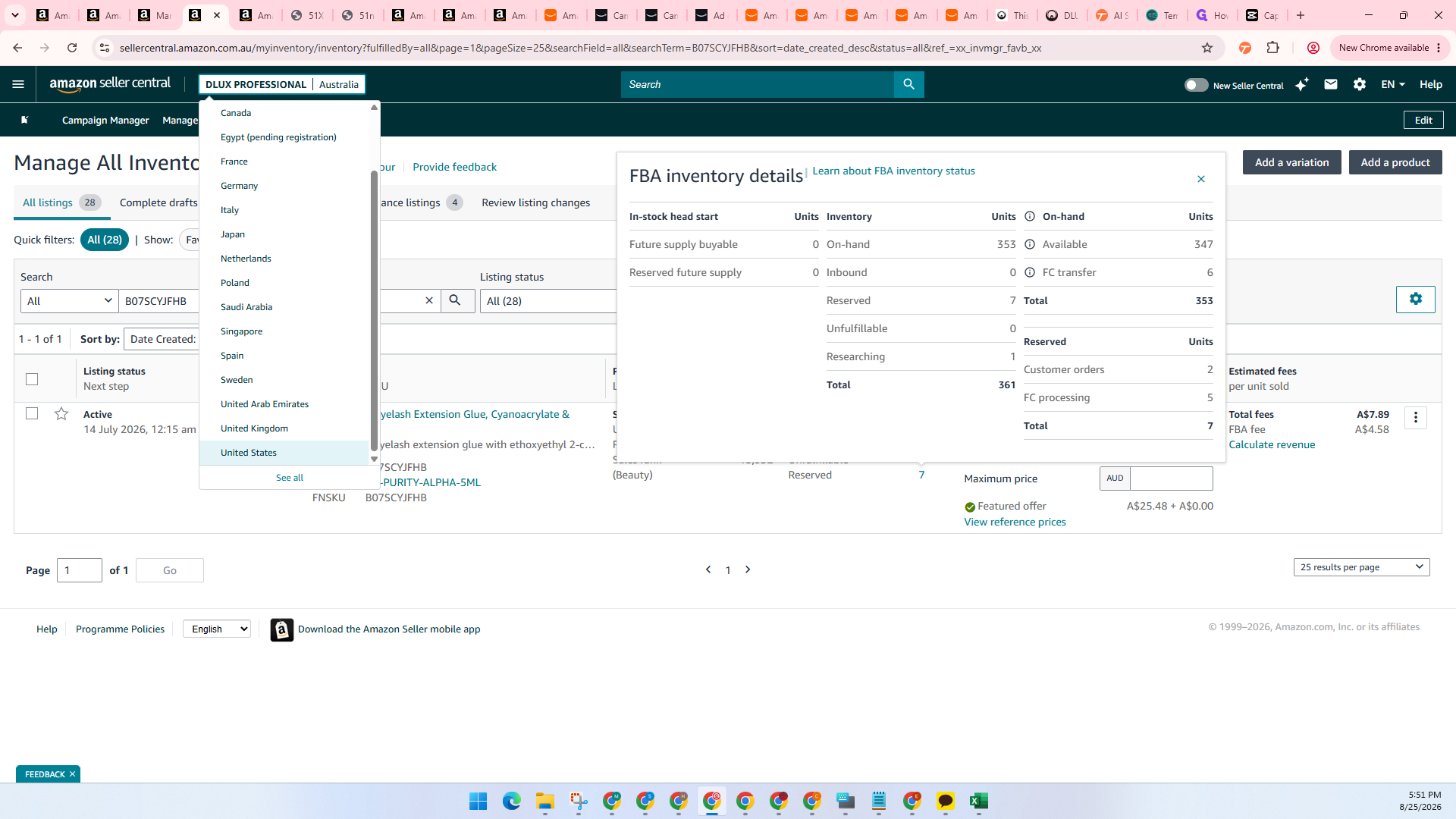
Task: Clear the search term with X
Action: pyautogui.click(x=429, y=300)
